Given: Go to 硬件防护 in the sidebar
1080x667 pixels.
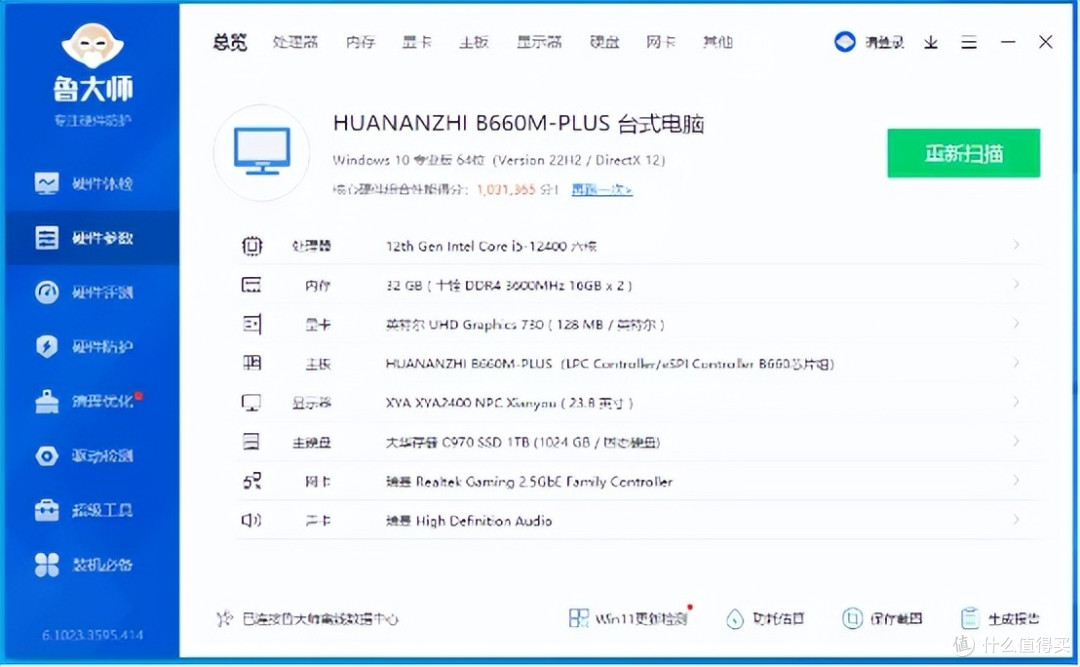Looking at the screenshot, I should (x=83, y=346).
